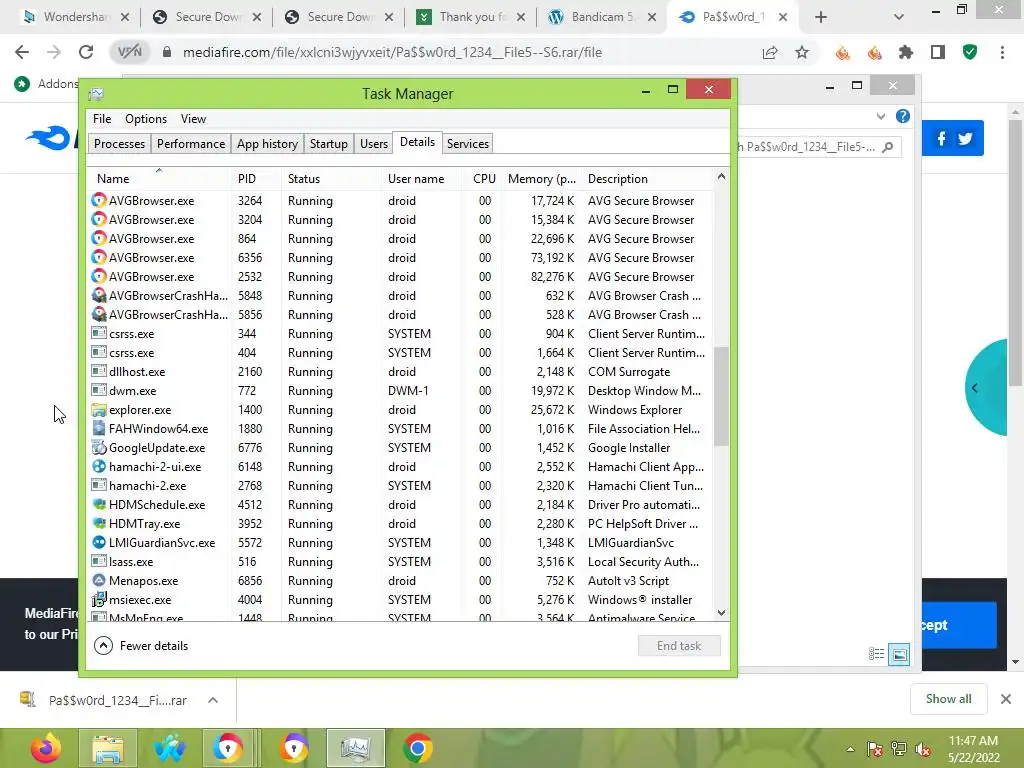Open the Processes tab in Task Manager
This screenshot has width=1024, height=768.
pyautogui.click(x=120, y=144)
